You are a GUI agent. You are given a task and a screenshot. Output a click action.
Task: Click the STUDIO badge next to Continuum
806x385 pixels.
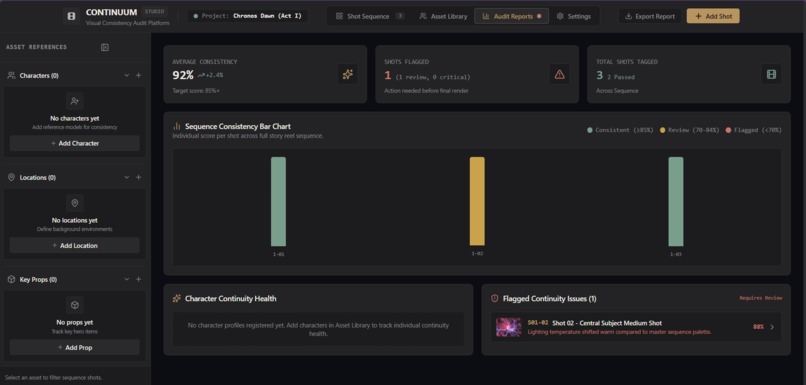154,11
